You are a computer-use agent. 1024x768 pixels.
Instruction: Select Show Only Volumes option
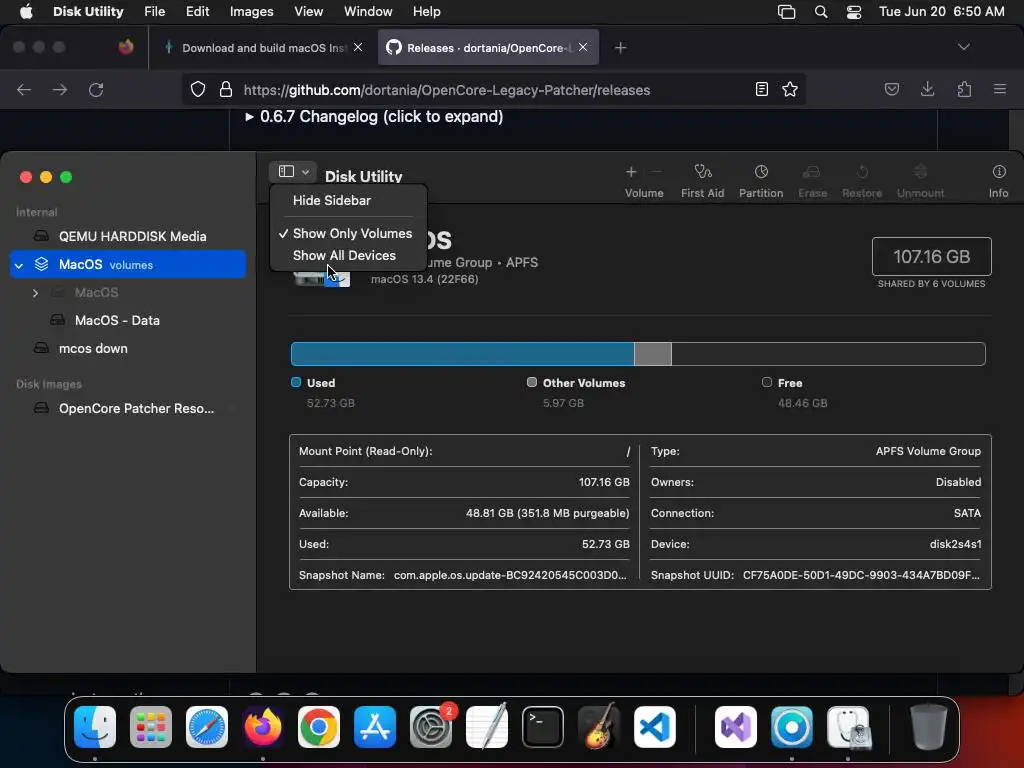[349, 233]
